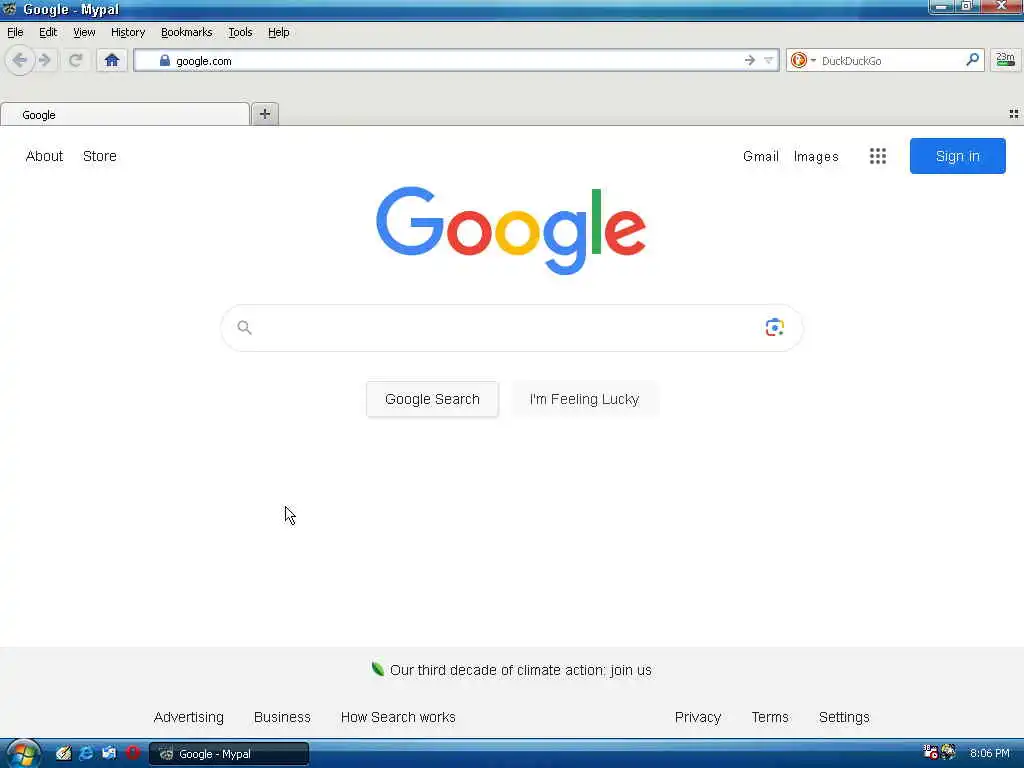
Task: Open the climate action join us link
Action: (x=520, y=670)
